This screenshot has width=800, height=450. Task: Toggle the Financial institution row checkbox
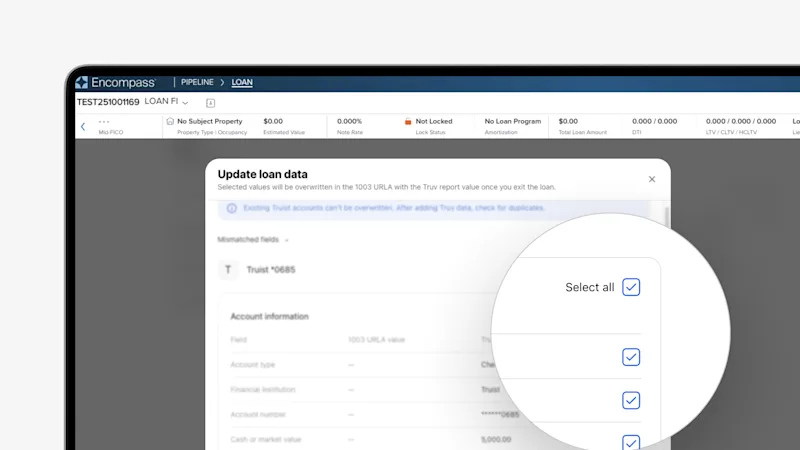click(631, 400)
